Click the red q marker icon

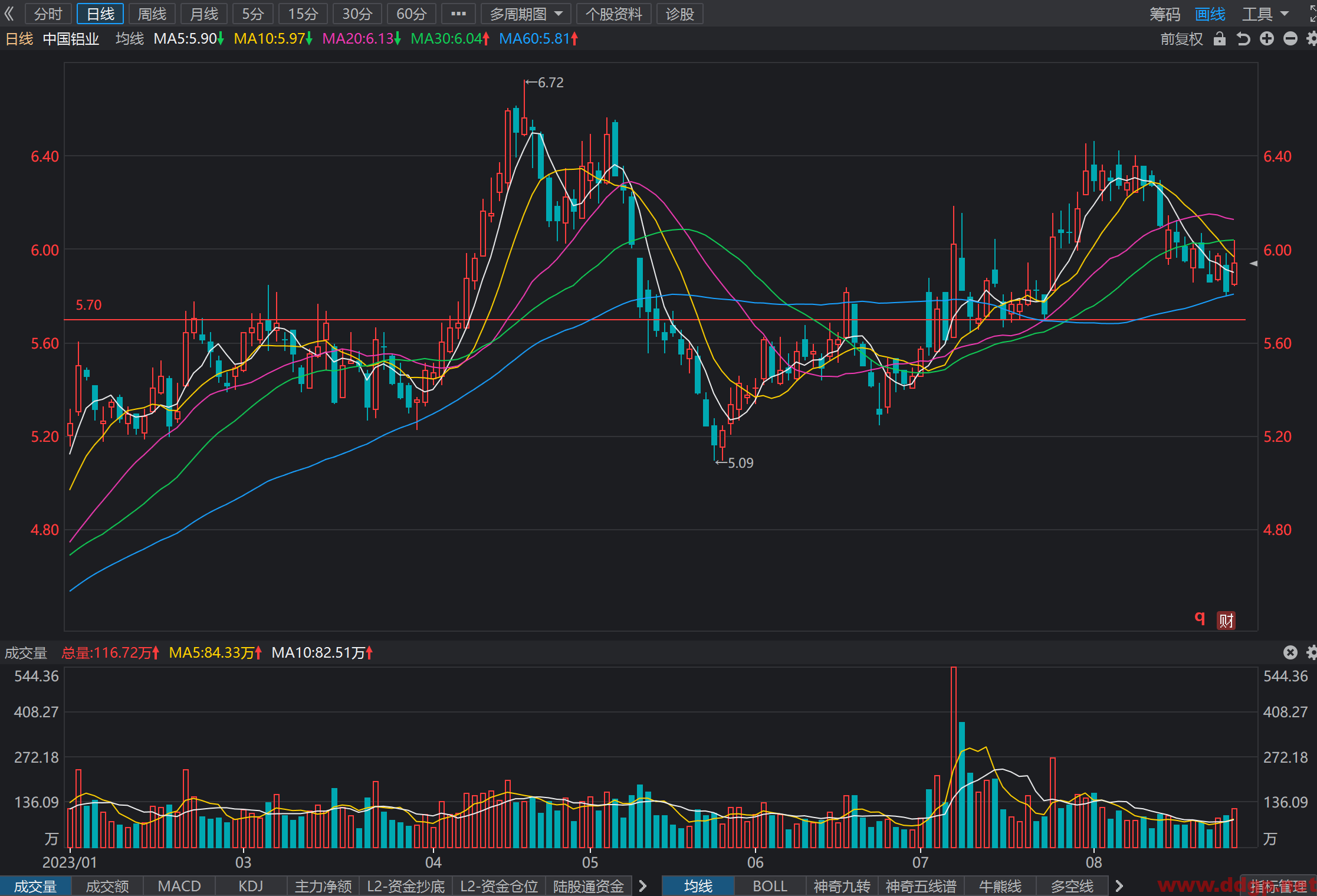1200,618
